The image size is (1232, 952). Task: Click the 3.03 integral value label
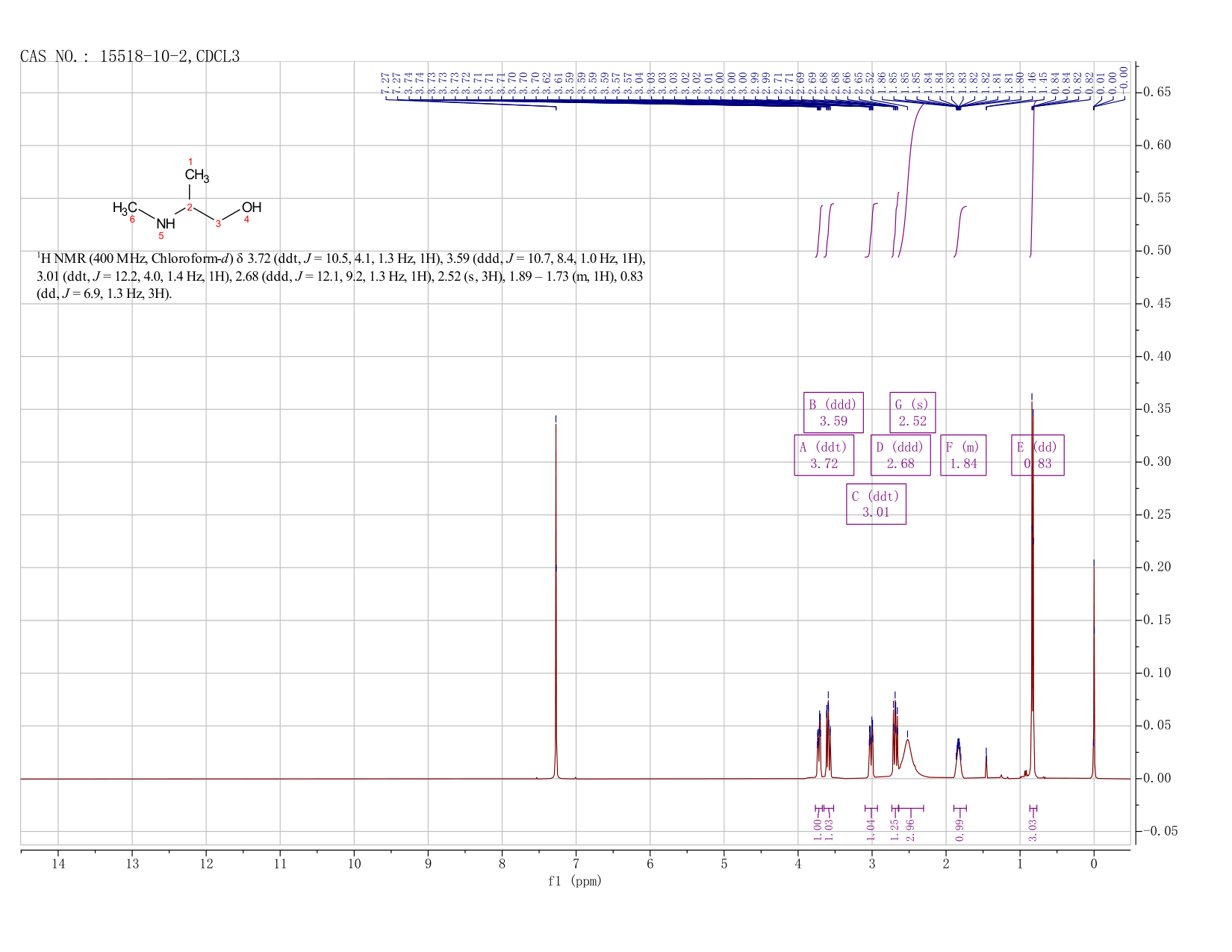pyautogui.click(x=1033, y=830)
